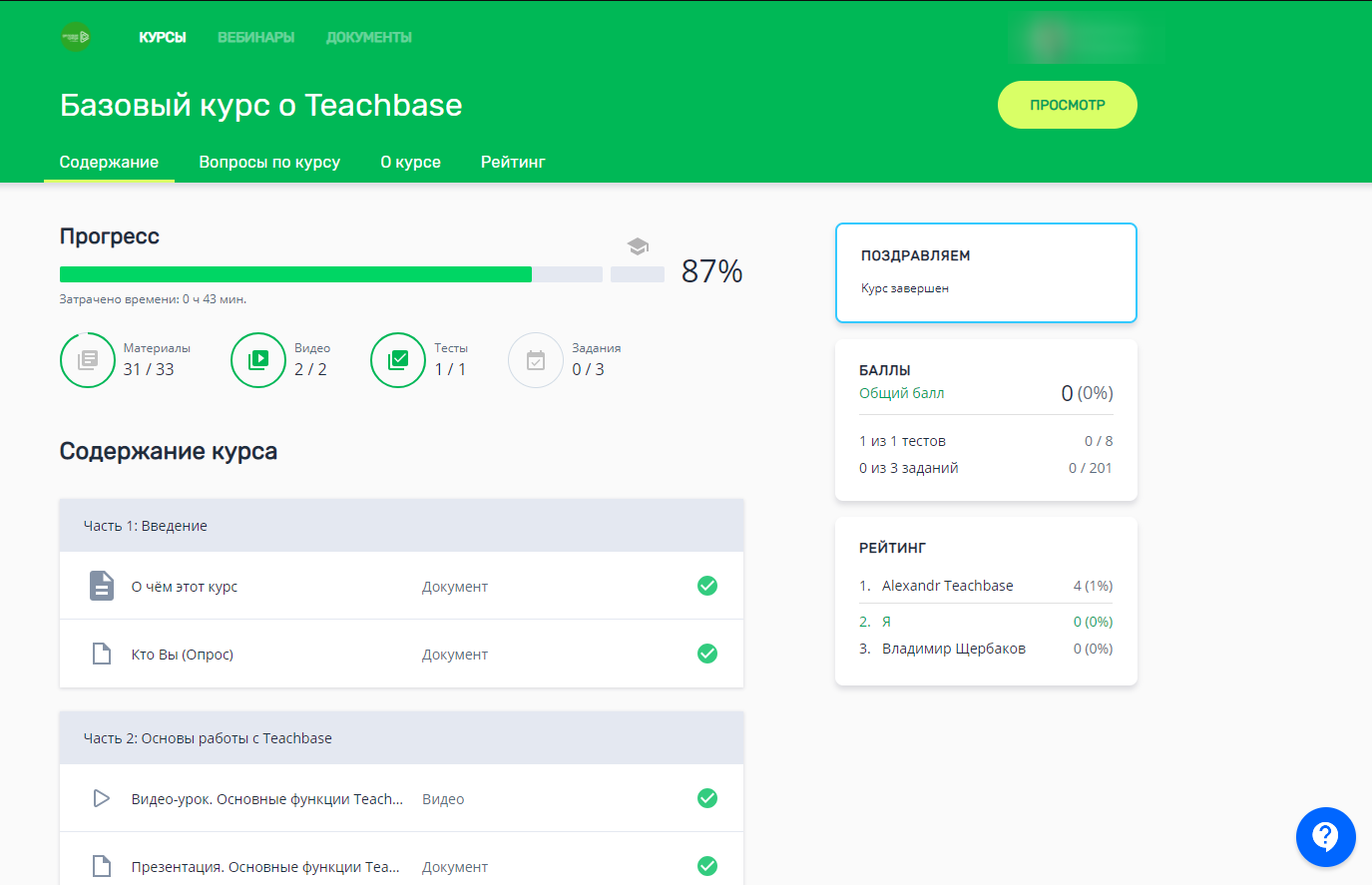The height and width of the screenshot is (885, 1372).
Task: Click document icon for О чём этот курс
Action: pos(102,586)
